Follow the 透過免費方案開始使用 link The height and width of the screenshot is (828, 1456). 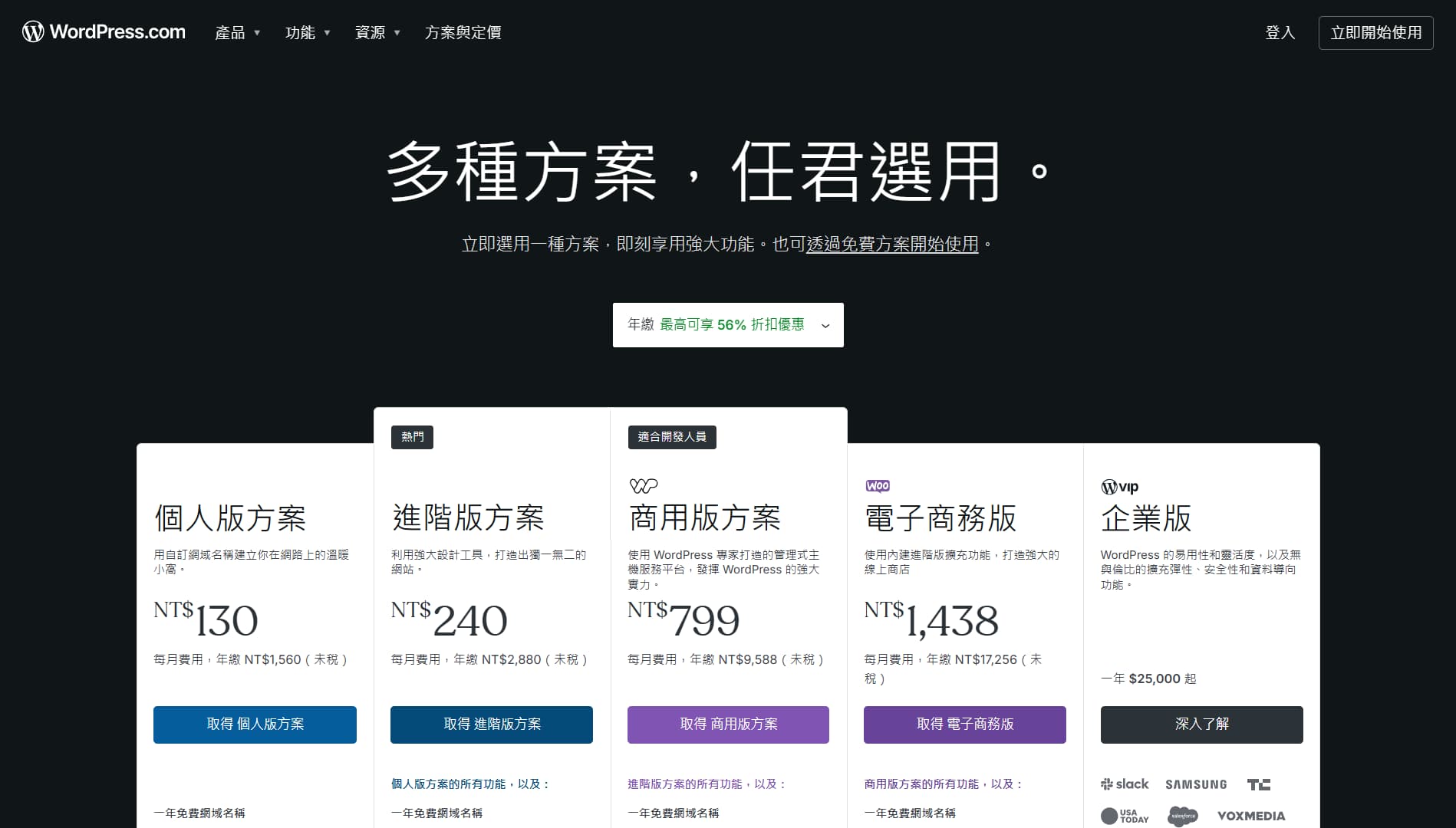[x=892, y=244]
